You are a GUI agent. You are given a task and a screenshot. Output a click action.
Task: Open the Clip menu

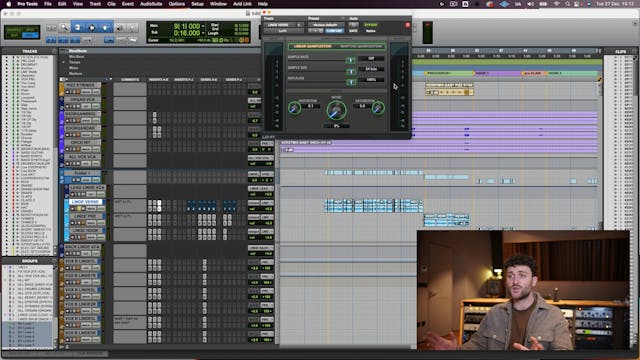pos(111,4)
